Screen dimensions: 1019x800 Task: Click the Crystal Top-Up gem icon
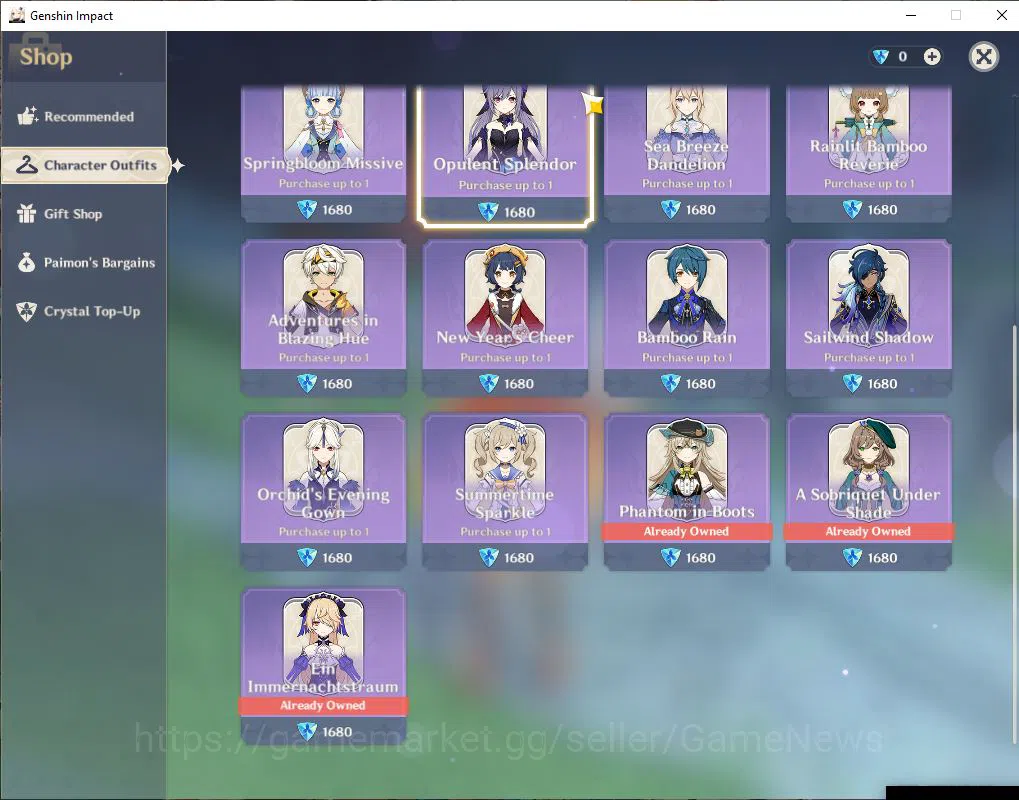tap(27, 311)
